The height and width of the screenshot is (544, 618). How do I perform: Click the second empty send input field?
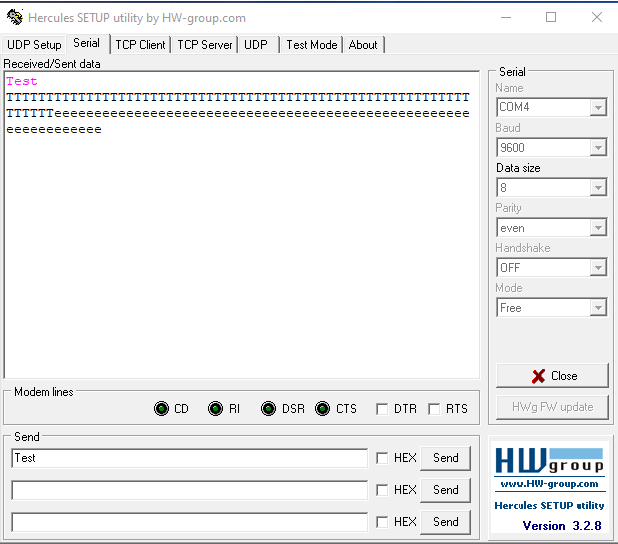[x=190, y=490]
